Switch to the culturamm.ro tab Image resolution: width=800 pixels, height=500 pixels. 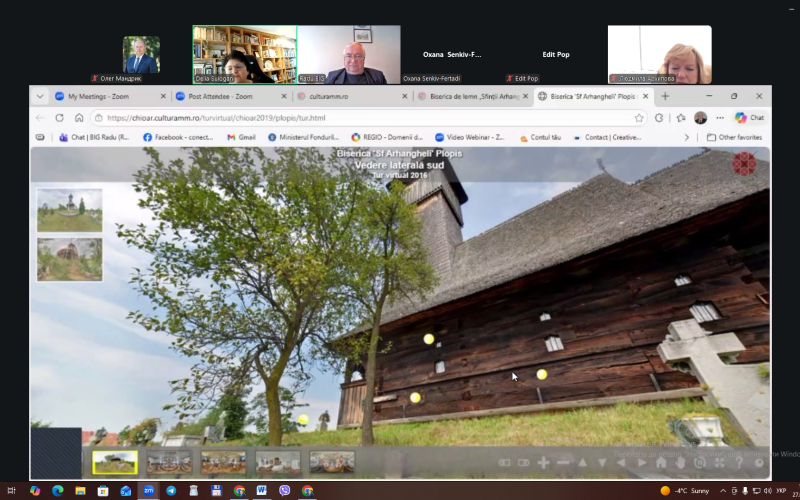pyautogui.click(x=350, y=96)
